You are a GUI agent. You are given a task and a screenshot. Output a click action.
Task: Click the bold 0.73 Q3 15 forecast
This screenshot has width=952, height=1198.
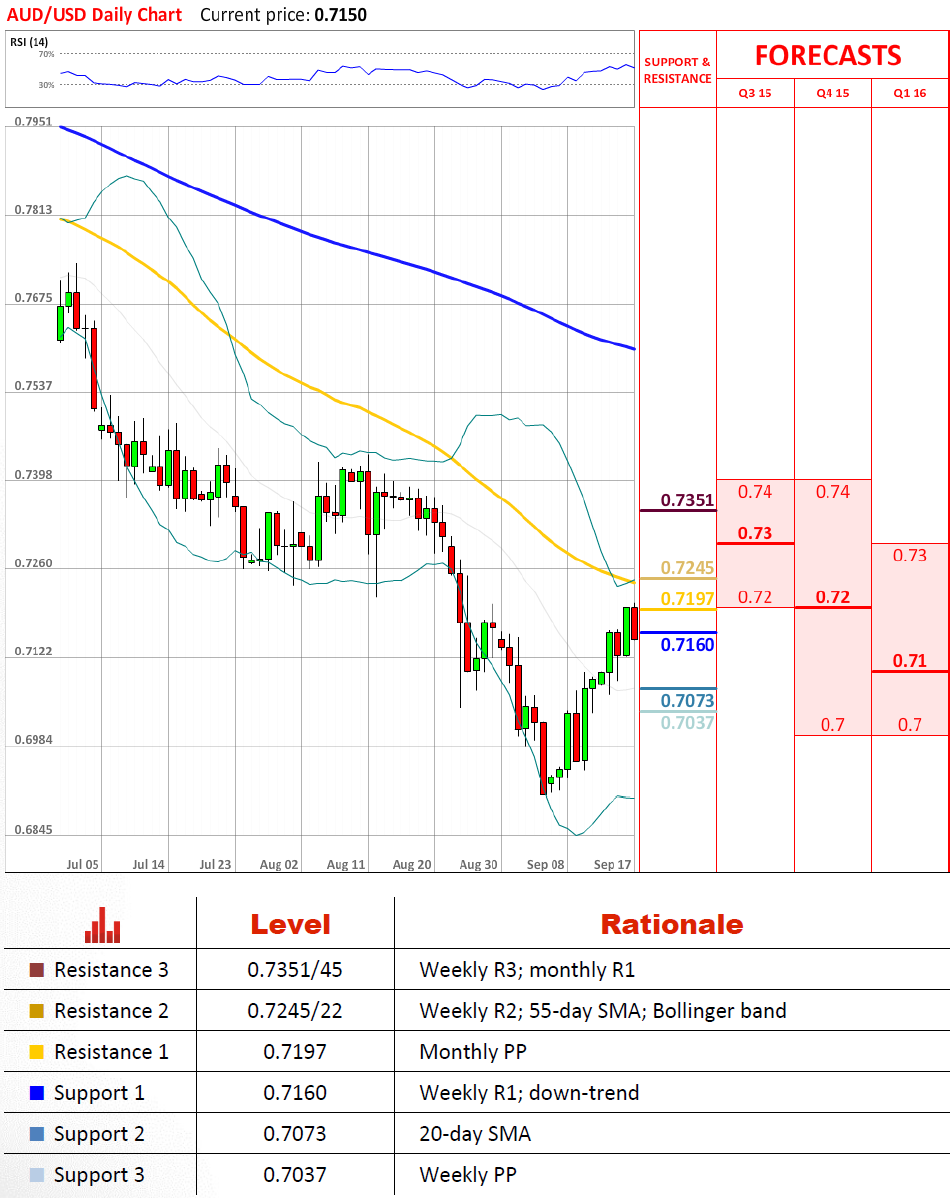coord(755,533)
